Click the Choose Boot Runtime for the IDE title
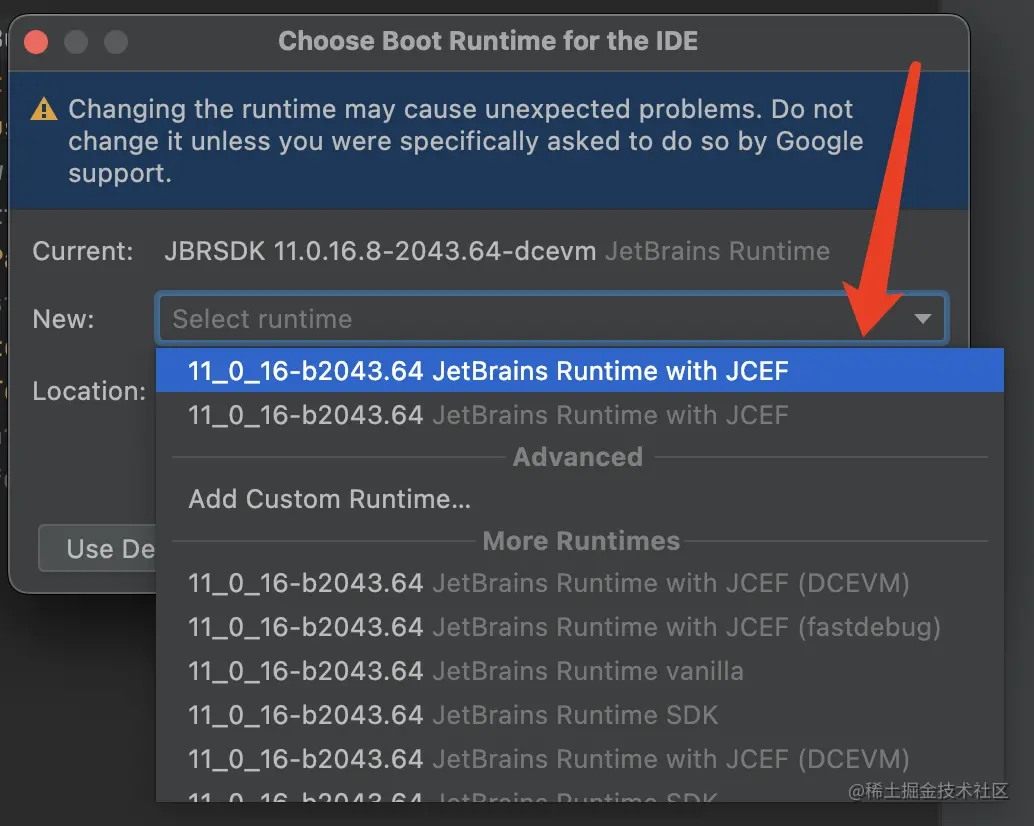Screen dimensions: 1034x826 (x=488, y=41)
